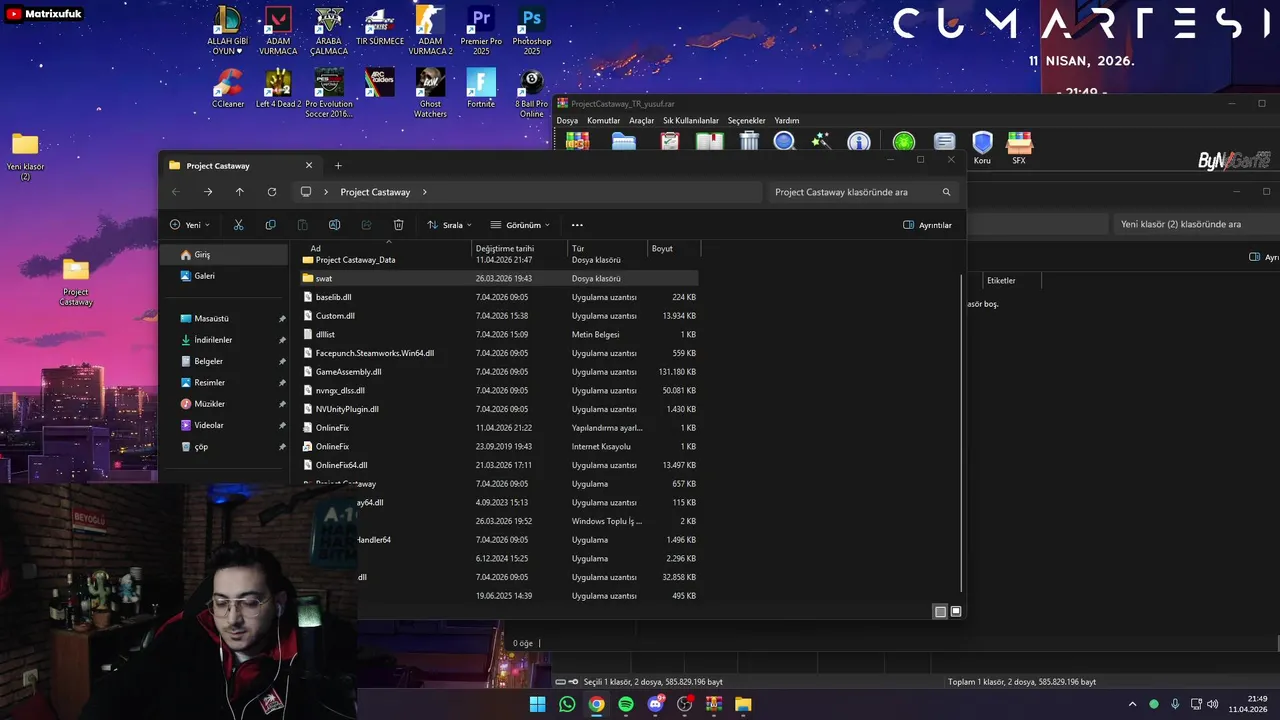Open İndirilenler in navigation pane
This screenshot has width=1280, height=720.
tap(224, 340)
